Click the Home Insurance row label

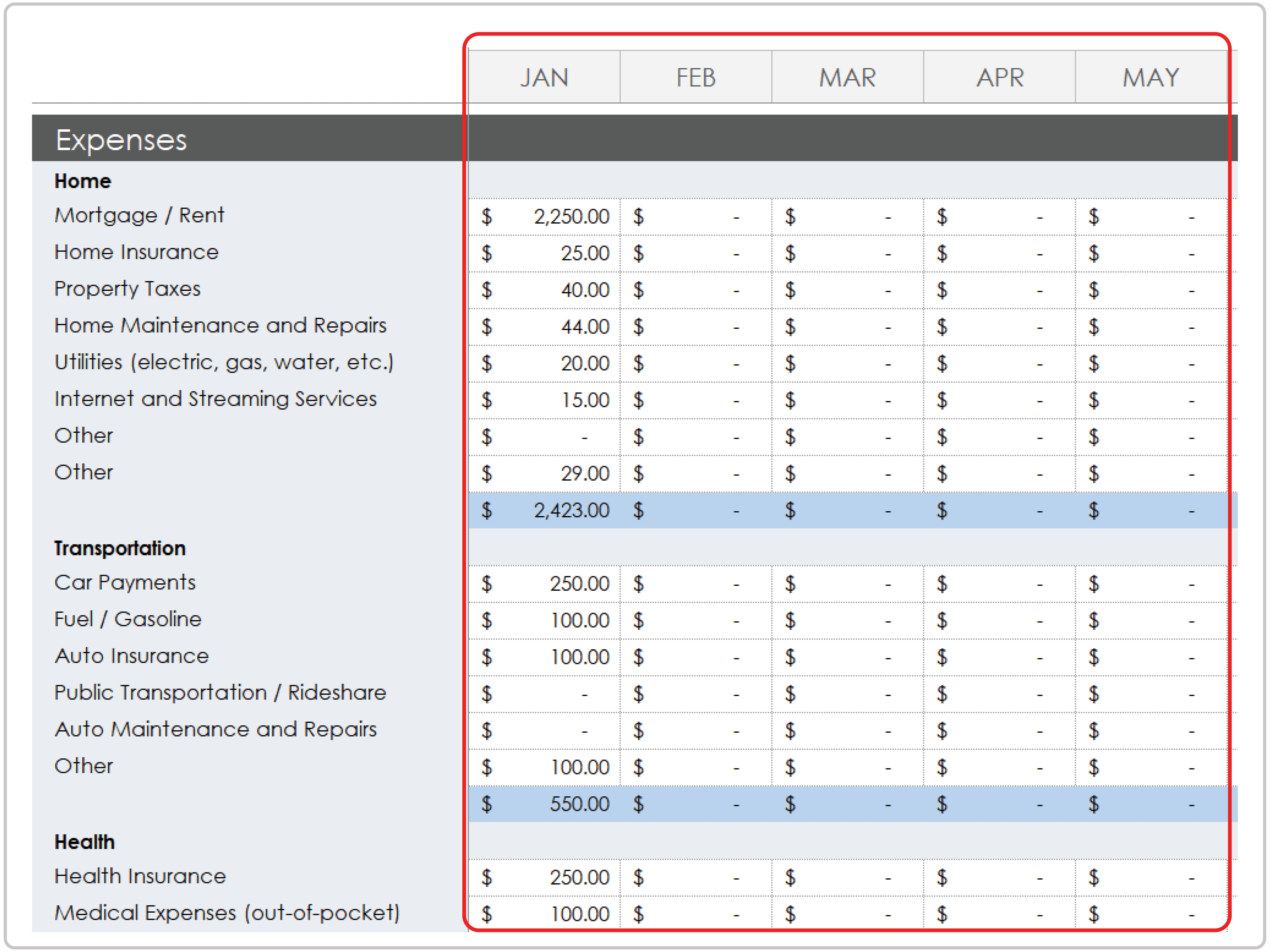tap(136, 252)
